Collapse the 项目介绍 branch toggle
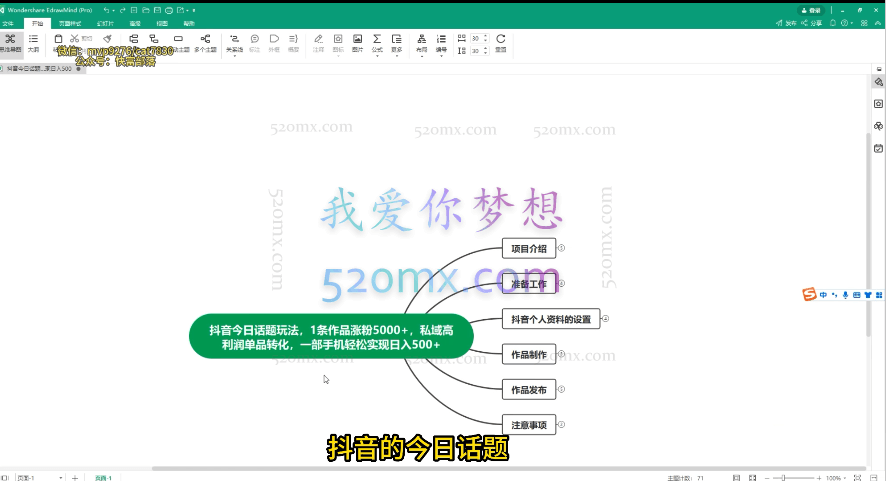 [561, 248]
